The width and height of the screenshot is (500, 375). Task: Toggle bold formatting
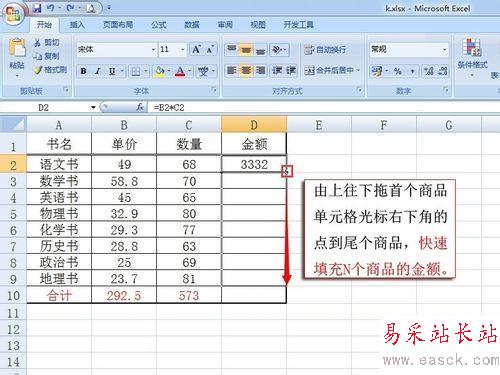pos(84,71)
